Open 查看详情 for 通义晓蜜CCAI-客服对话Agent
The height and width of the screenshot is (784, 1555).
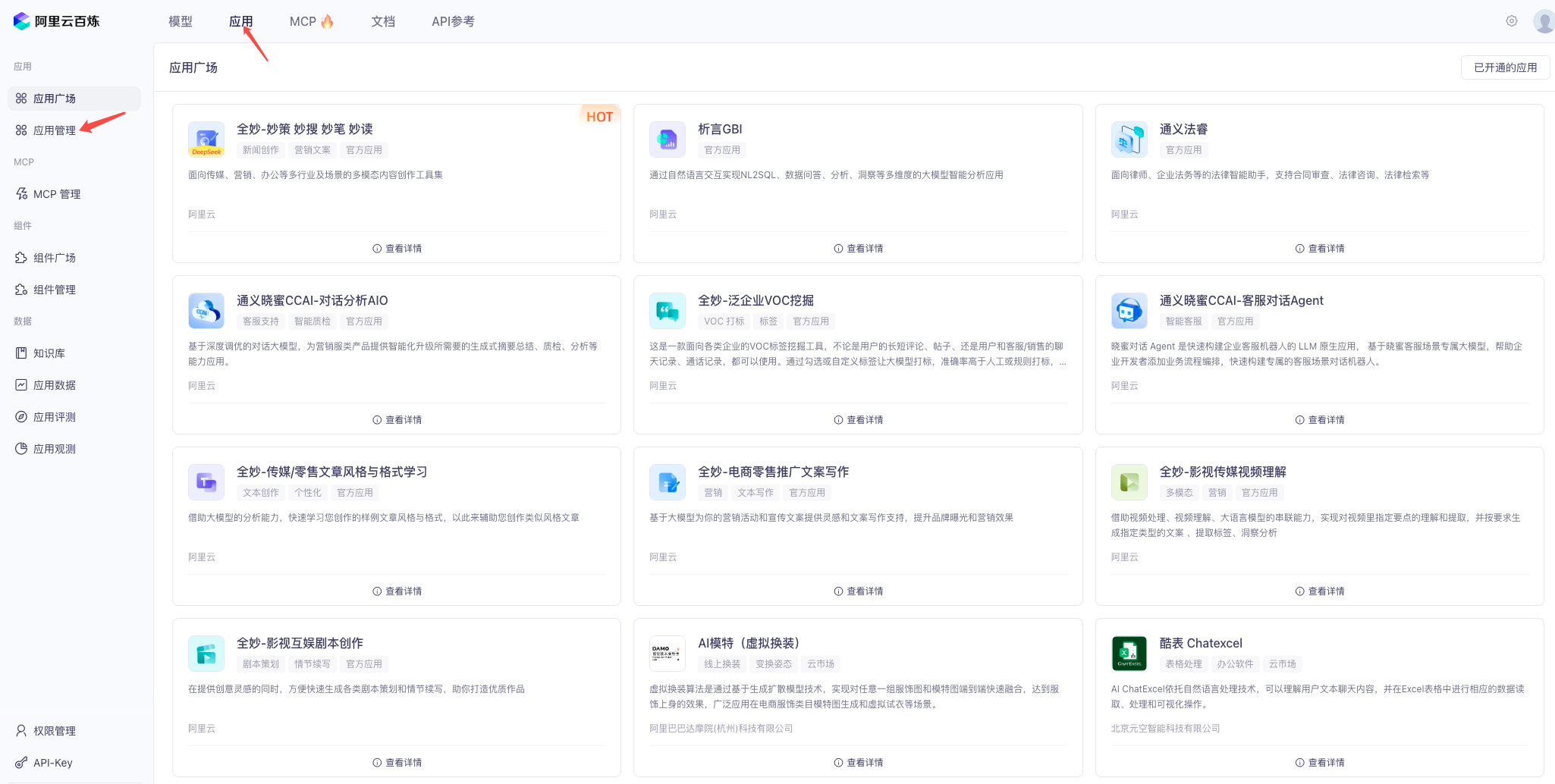(1320, 420)
